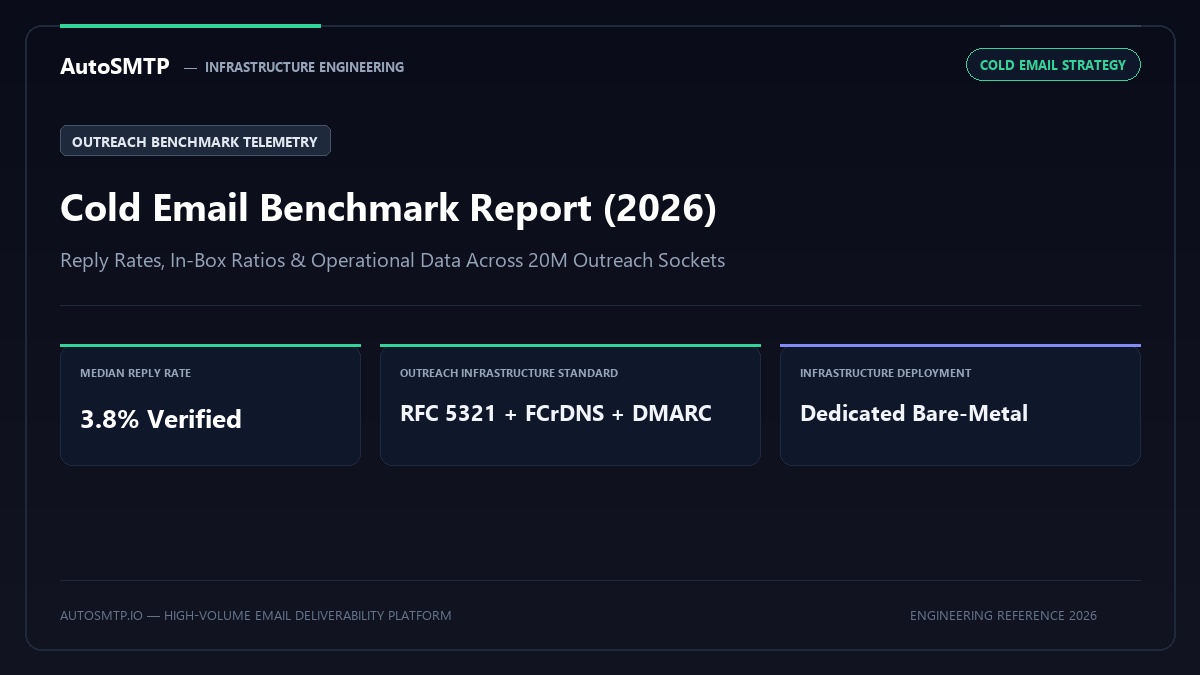1200x675 pixels.
Task: Click the Infrastructure Engineering header label
Action: 304,67
